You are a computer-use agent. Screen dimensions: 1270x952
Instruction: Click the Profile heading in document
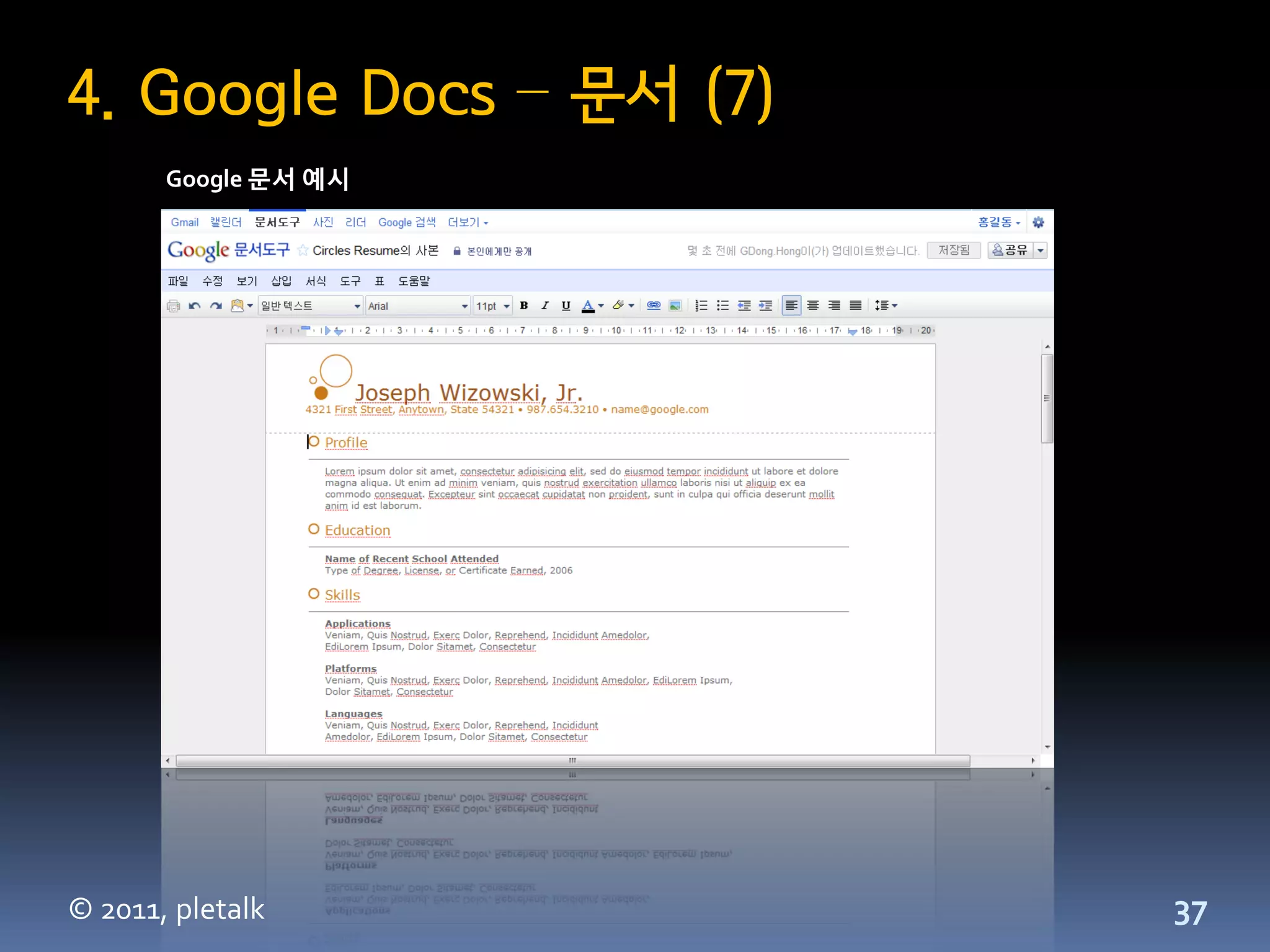346,443
